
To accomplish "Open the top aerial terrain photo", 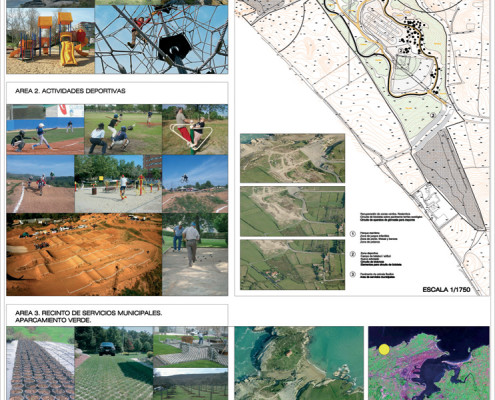I will point(292,158).
